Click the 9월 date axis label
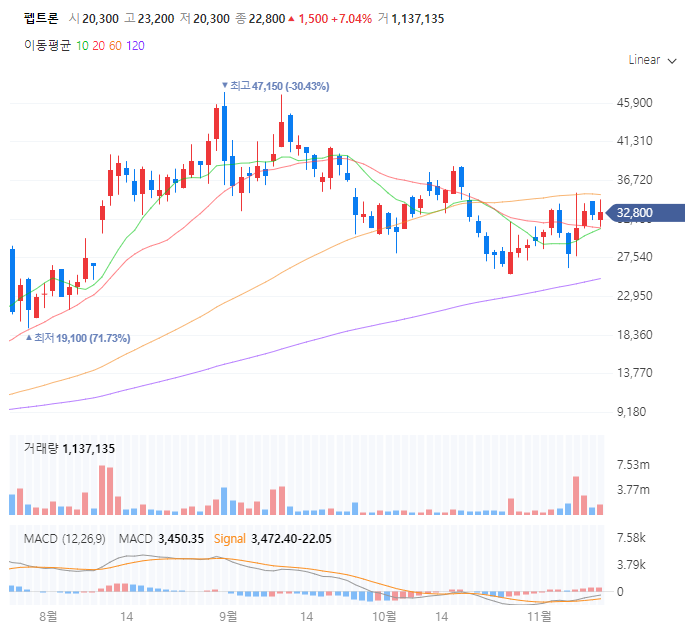Viewport: 685px width, 628px height. click(x=228, y=617)
